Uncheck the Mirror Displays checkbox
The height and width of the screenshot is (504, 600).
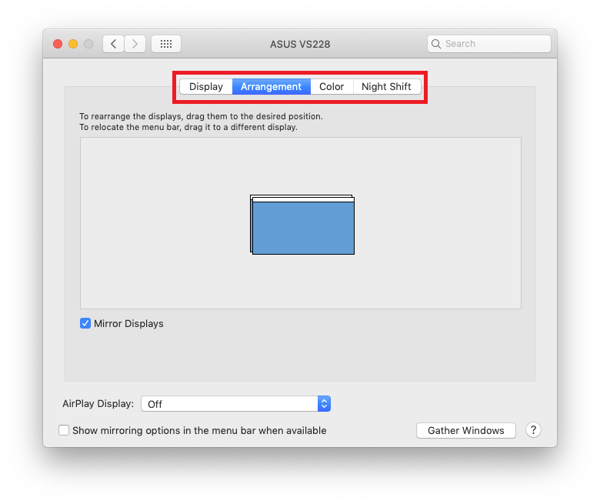point(85,324)
